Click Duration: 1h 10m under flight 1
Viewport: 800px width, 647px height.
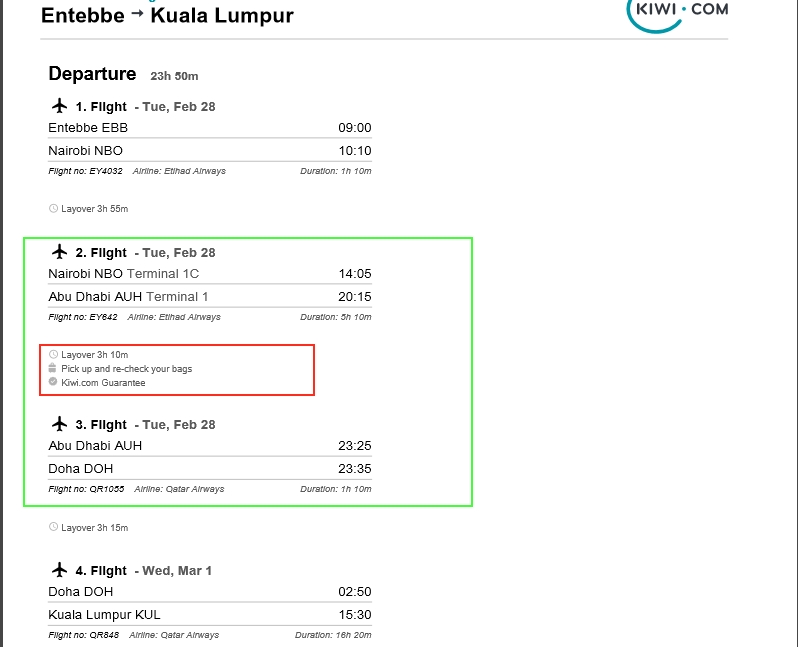pyautogui.click(x=336, y=171)
